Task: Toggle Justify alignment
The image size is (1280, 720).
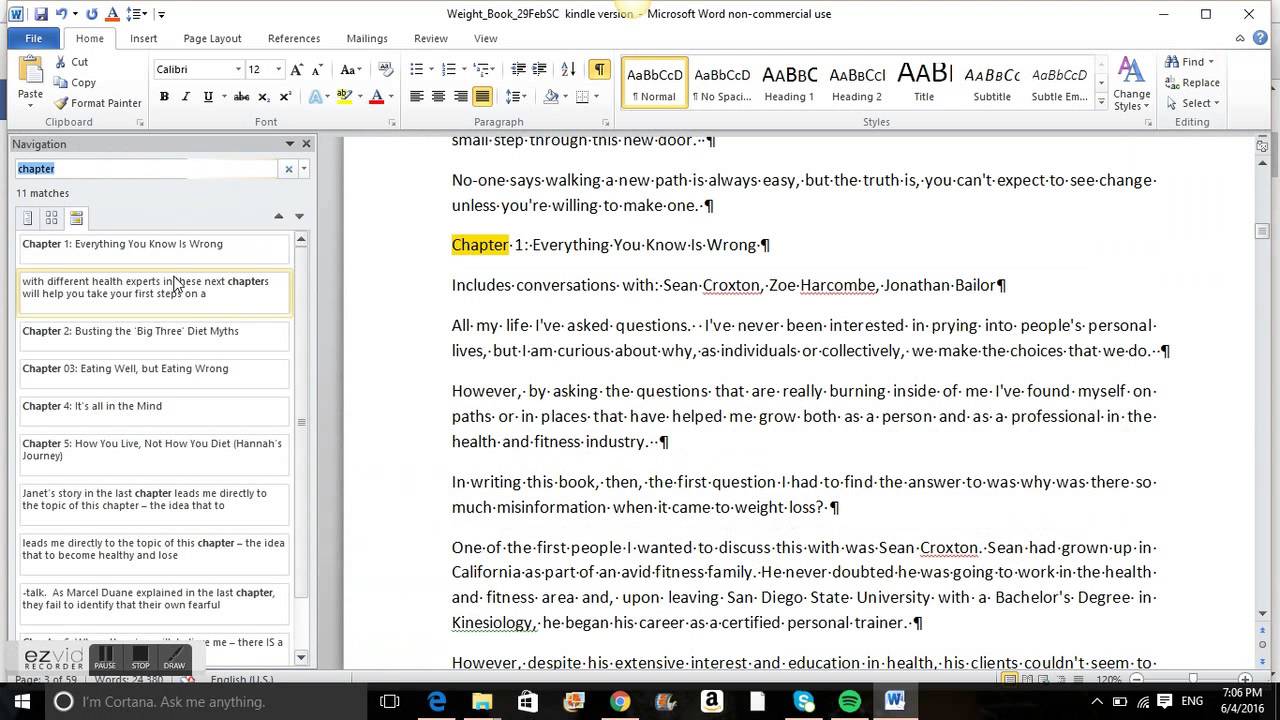Action: [483, 97]
